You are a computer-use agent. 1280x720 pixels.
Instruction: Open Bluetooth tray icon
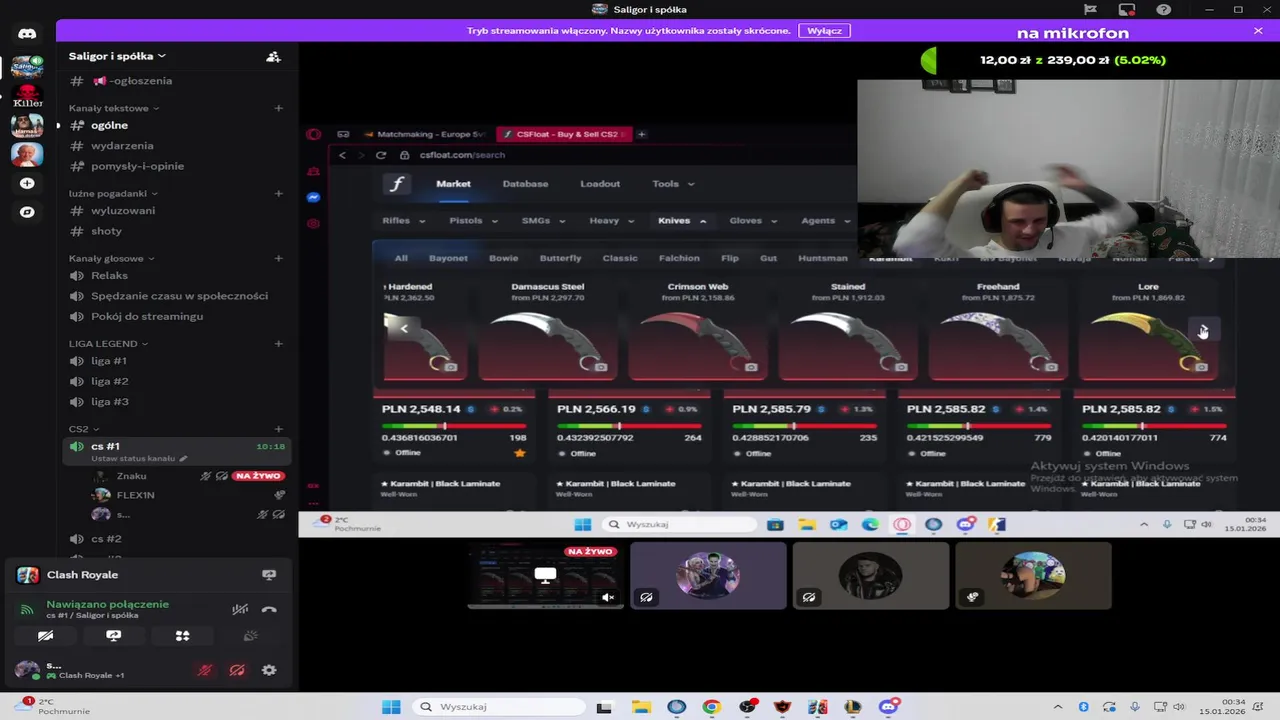coord(1084,707)
